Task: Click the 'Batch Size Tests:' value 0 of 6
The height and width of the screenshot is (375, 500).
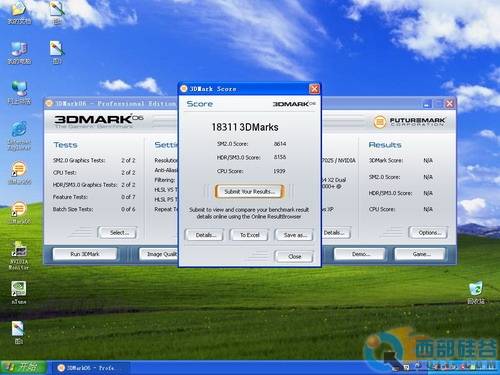Action: (x=128, y=209)
